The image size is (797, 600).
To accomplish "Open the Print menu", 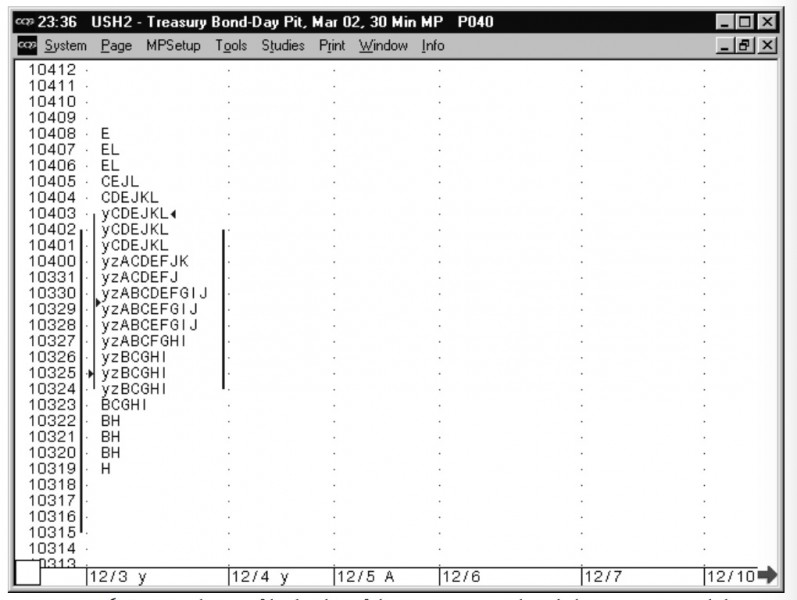I will (332, 45).
